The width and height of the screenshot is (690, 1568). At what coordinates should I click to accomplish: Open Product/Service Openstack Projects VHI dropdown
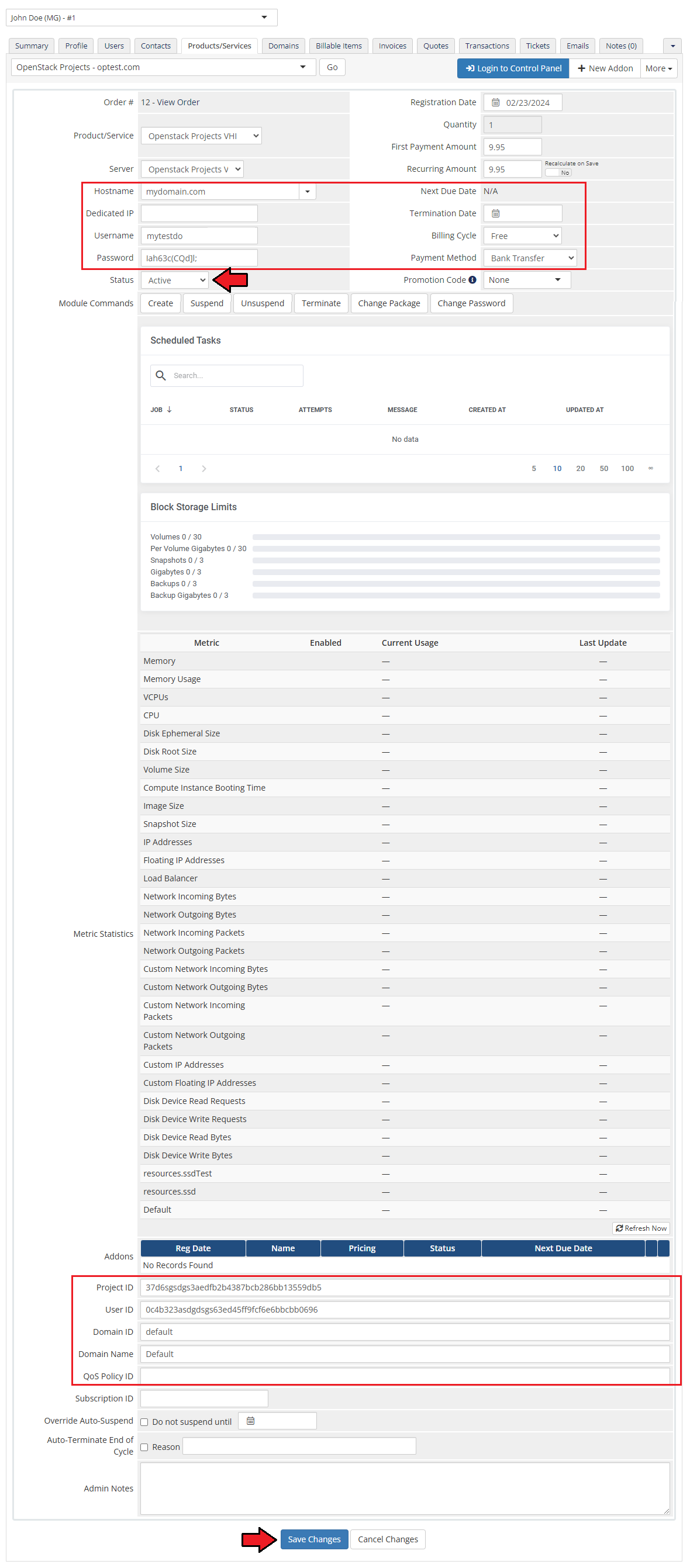click(x=201, y=136)
